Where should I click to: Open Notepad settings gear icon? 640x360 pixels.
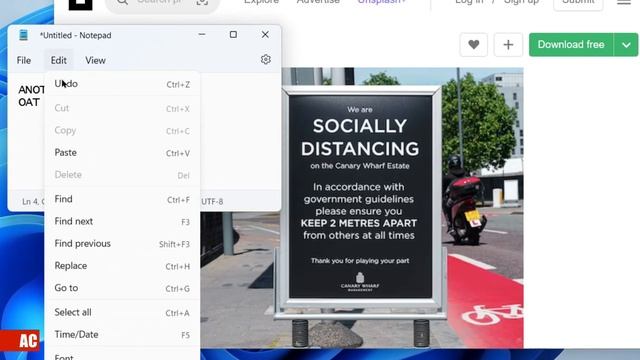(265, 60)
